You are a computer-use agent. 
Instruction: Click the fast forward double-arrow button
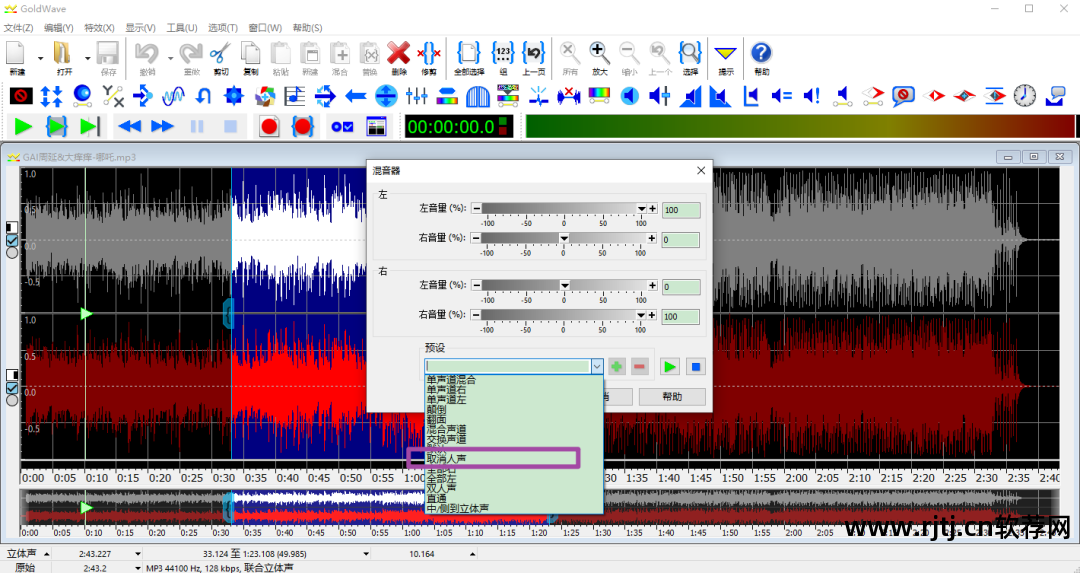(x=162, y=127)
